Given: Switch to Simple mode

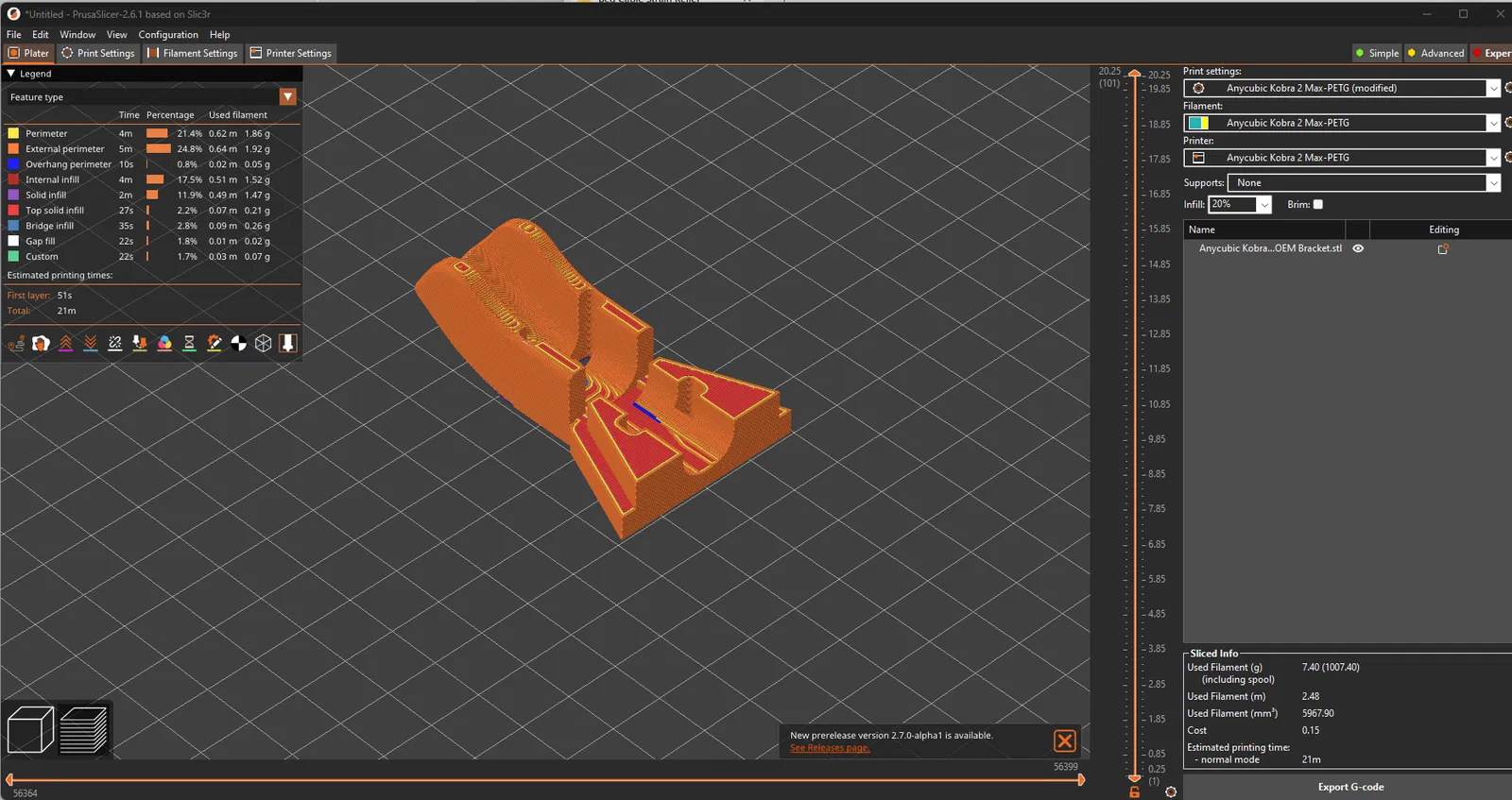Looking at the screenshot, I should coord(1376,54).
